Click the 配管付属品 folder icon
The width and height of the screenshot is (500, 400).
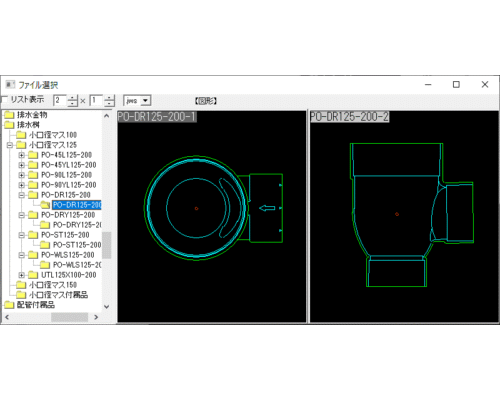9,305
